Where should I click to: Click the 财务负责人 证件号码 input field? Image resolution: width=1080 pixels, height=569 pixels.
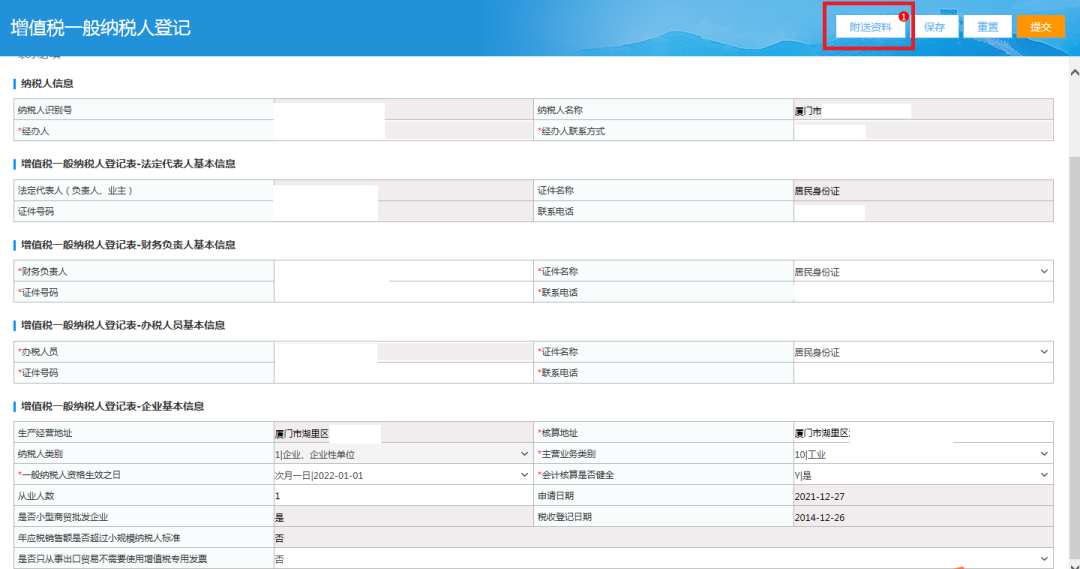point(403,292)
